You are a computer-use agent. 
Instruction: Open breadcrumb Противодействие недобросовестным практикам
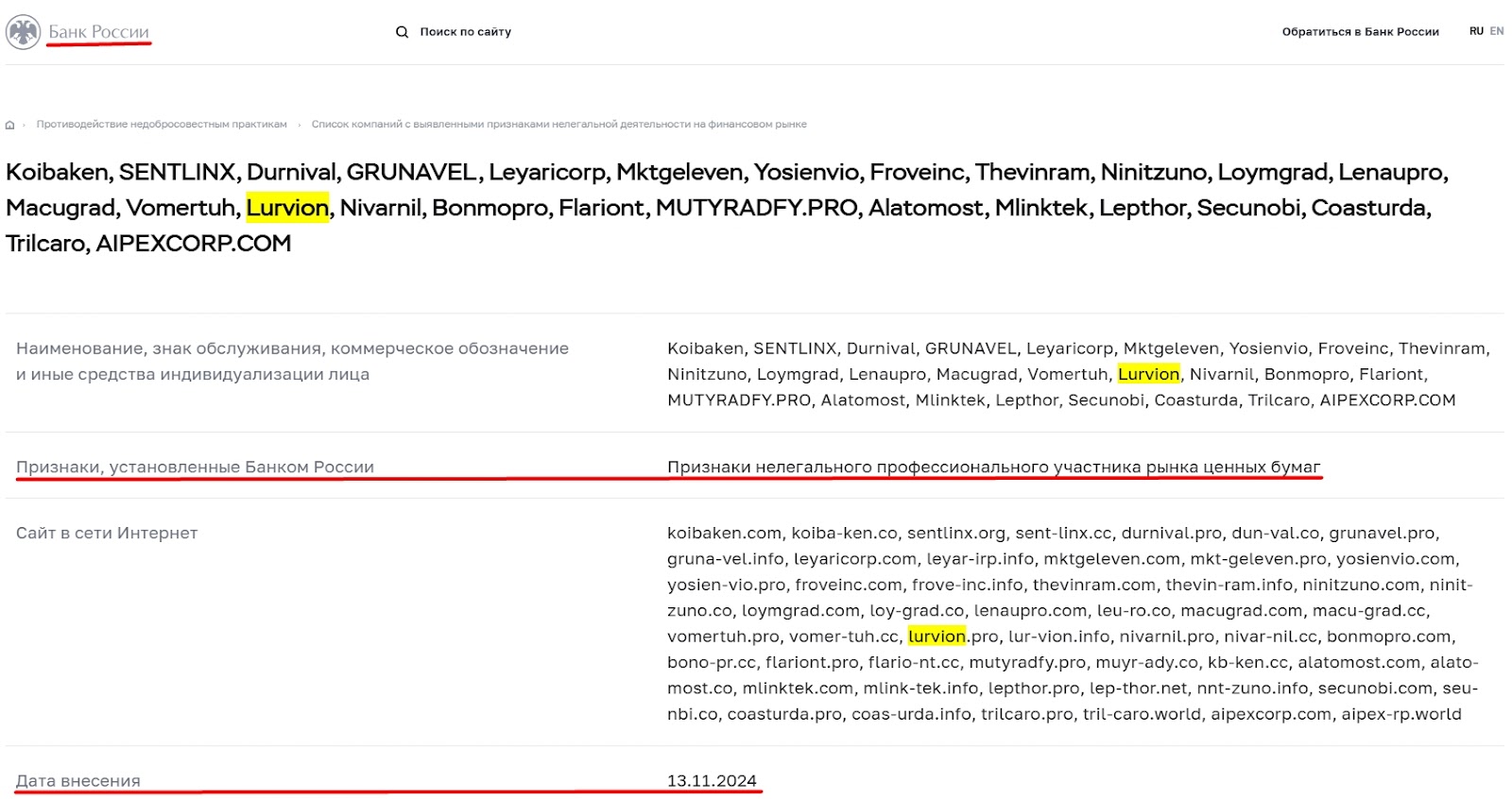162,125
